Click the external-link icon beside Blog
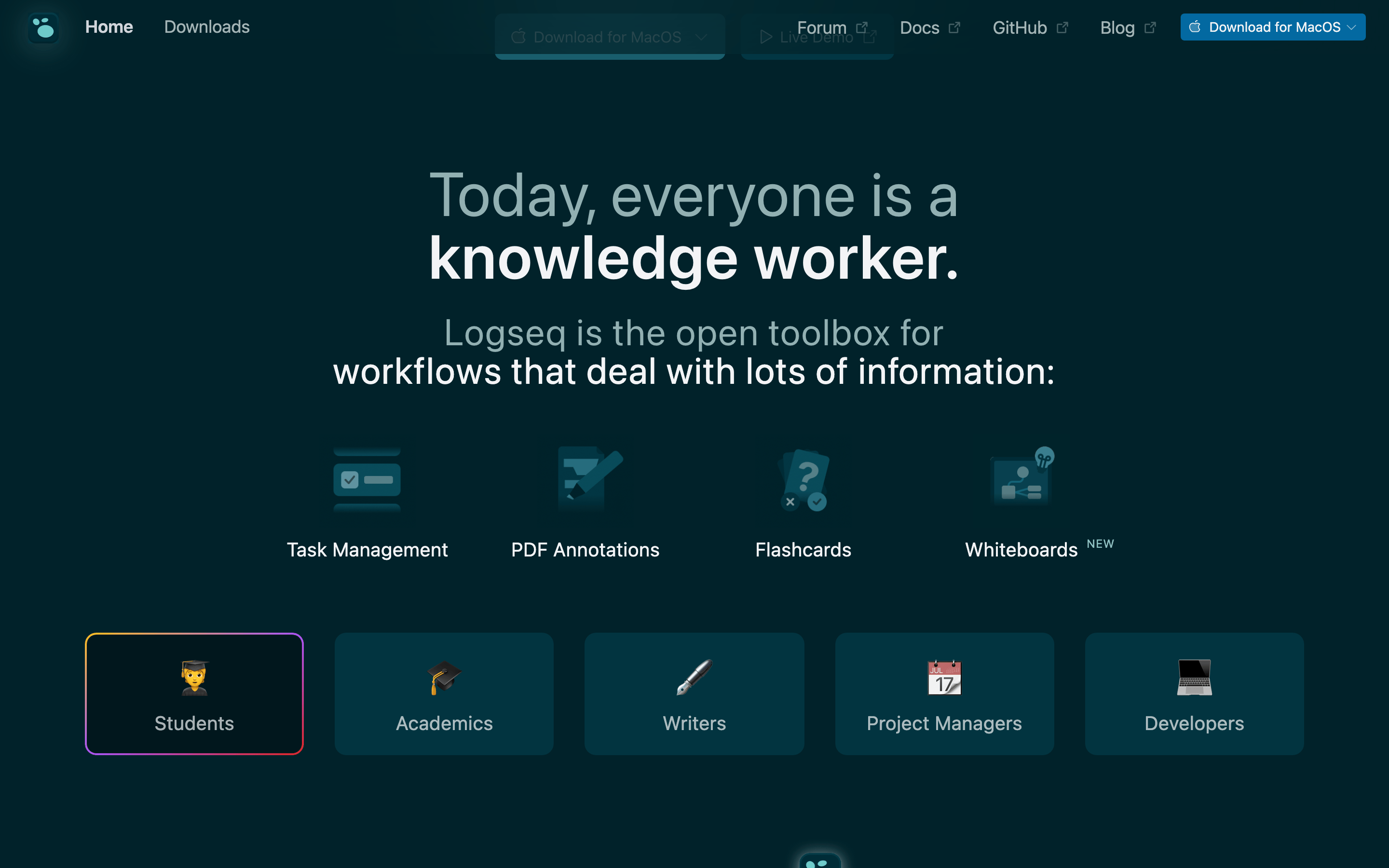 click(1150, 27)
